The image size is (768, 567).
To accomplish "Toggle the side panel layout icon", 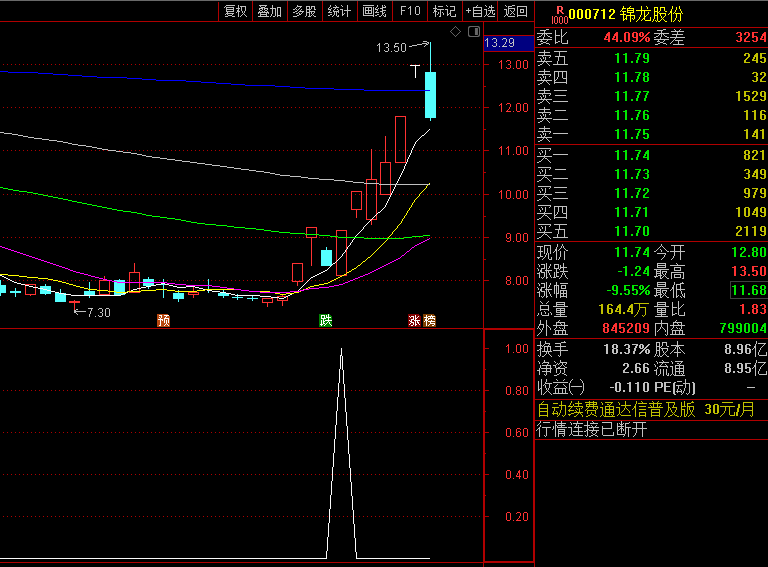I will pyautogui.click(x=474, y=32).
